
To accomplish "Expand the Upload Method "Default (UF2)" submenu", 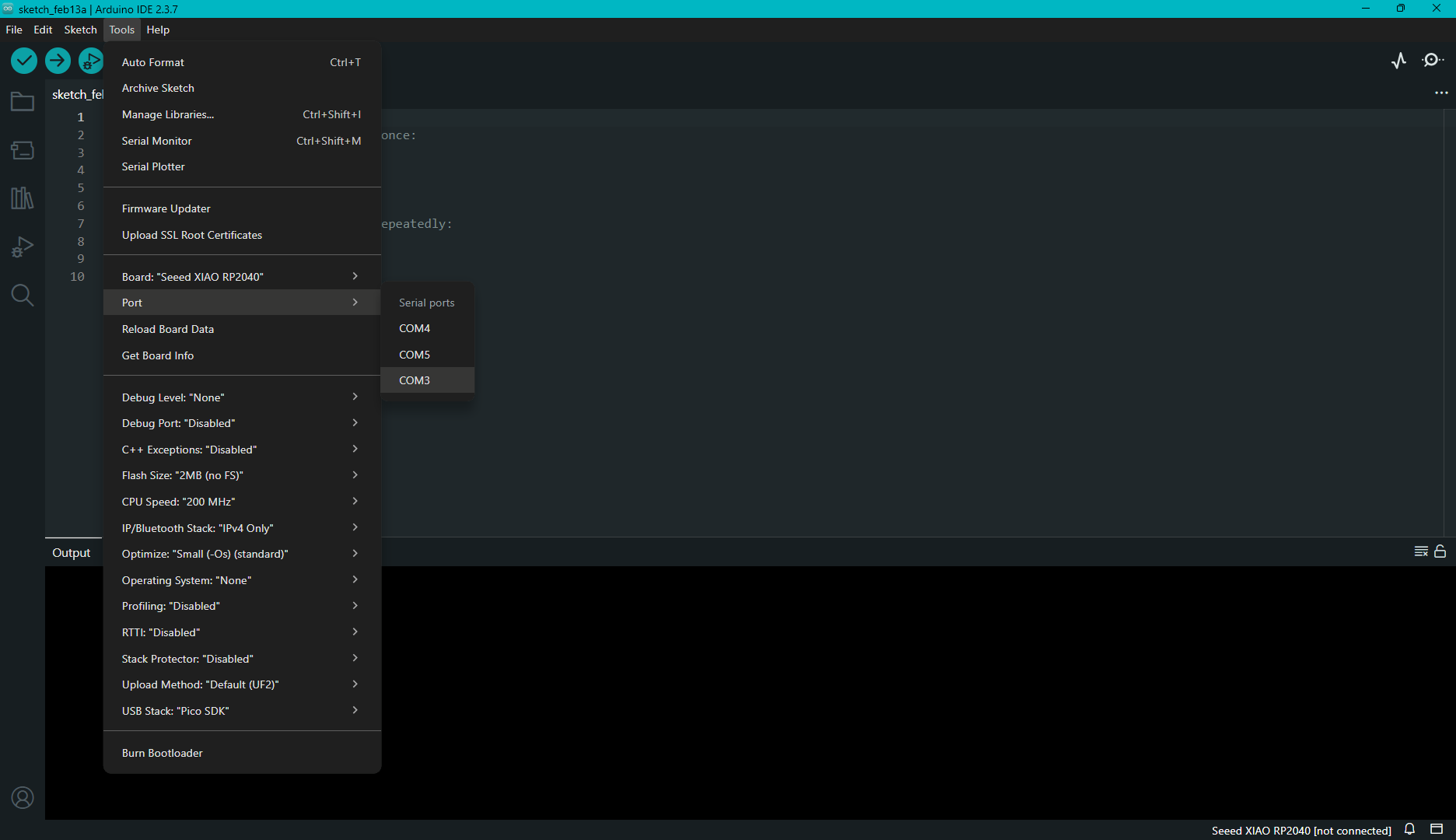I will [x=242, y=684].
